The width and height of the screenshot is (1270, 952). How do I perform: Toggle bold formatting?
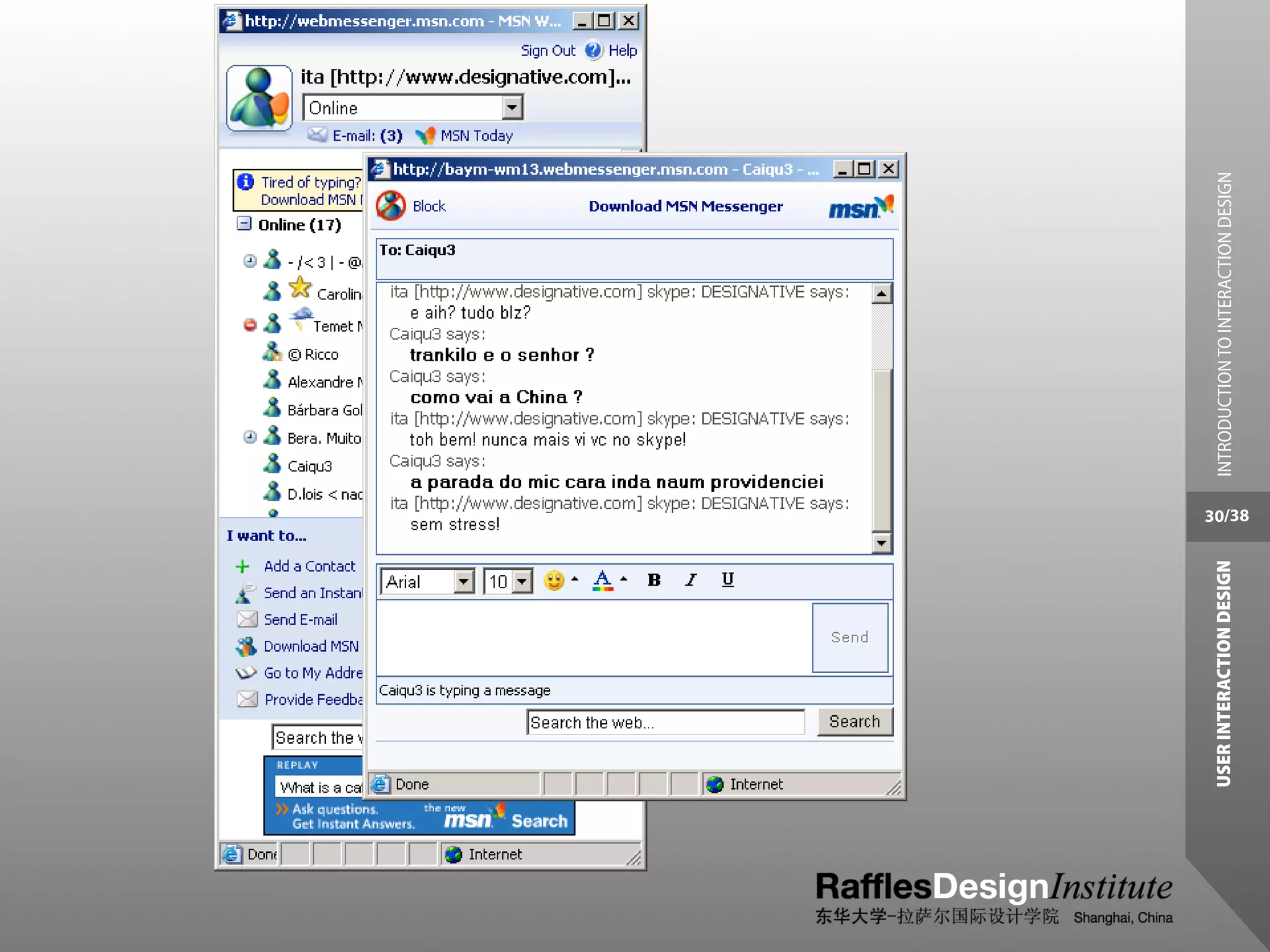click(x=654, y=580)
